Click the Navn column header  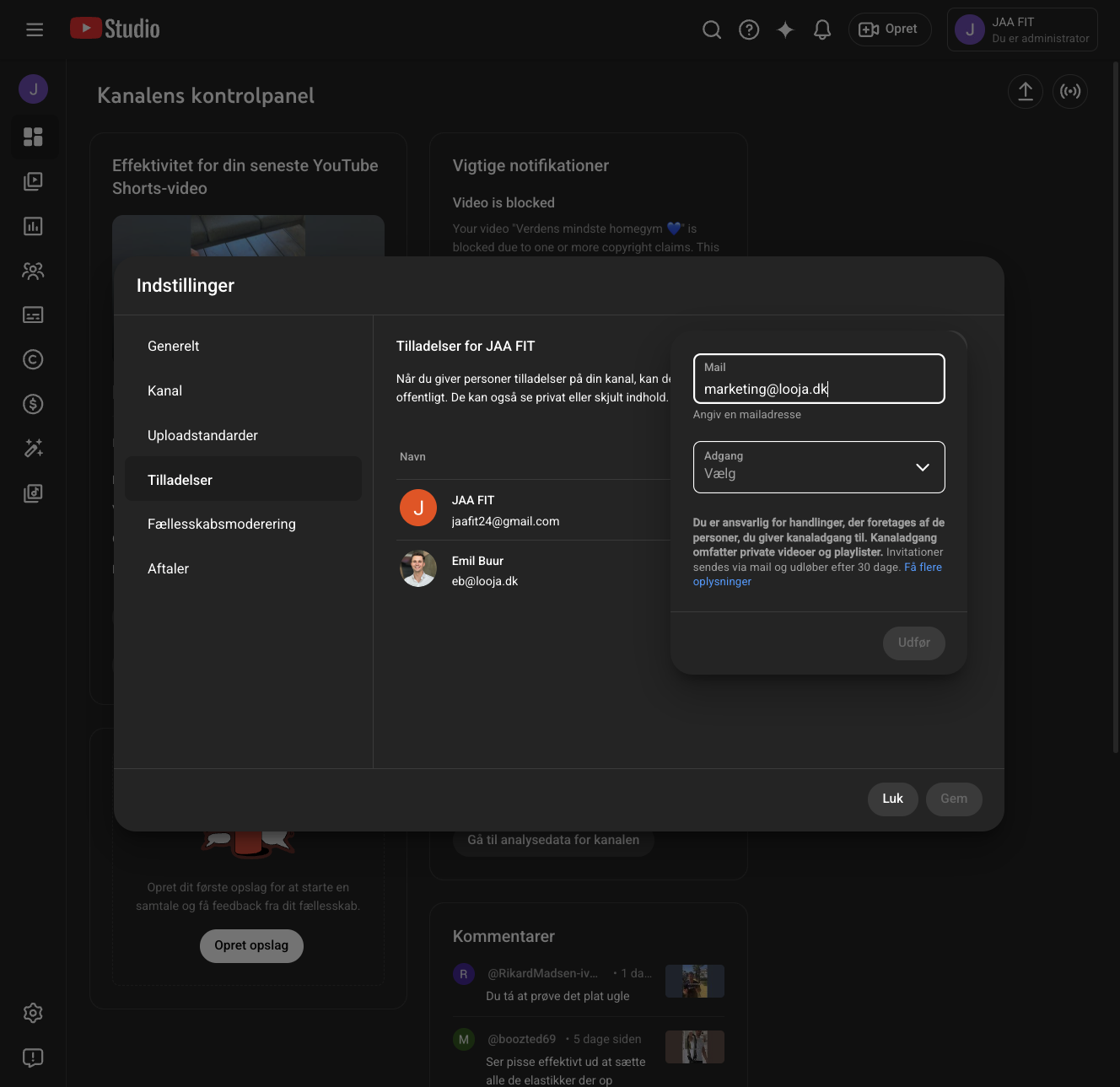coord(412,456)
